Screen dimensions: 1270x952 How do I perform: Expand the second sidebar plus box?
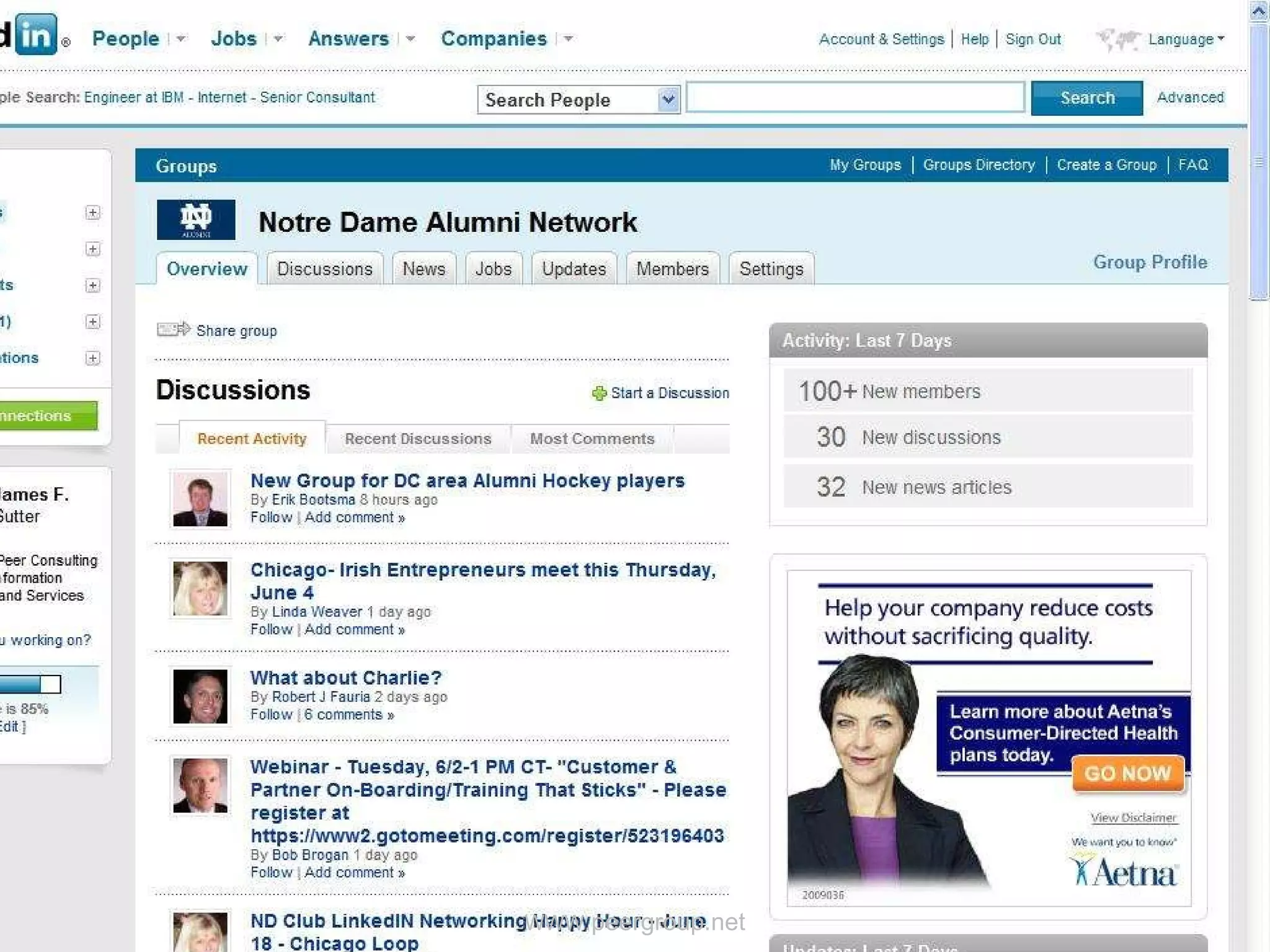(x=92, y=249)
